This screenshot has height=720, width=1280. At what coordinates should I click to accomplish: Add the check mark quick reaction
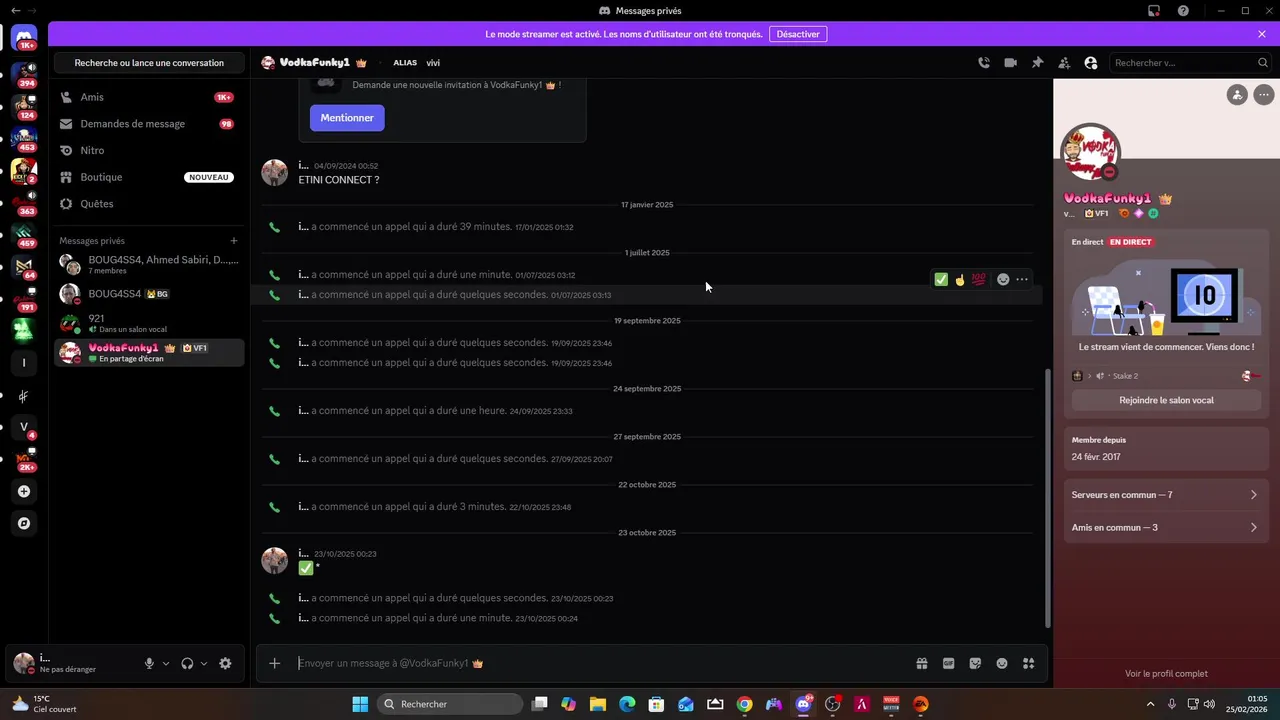[x=941, y=280]
